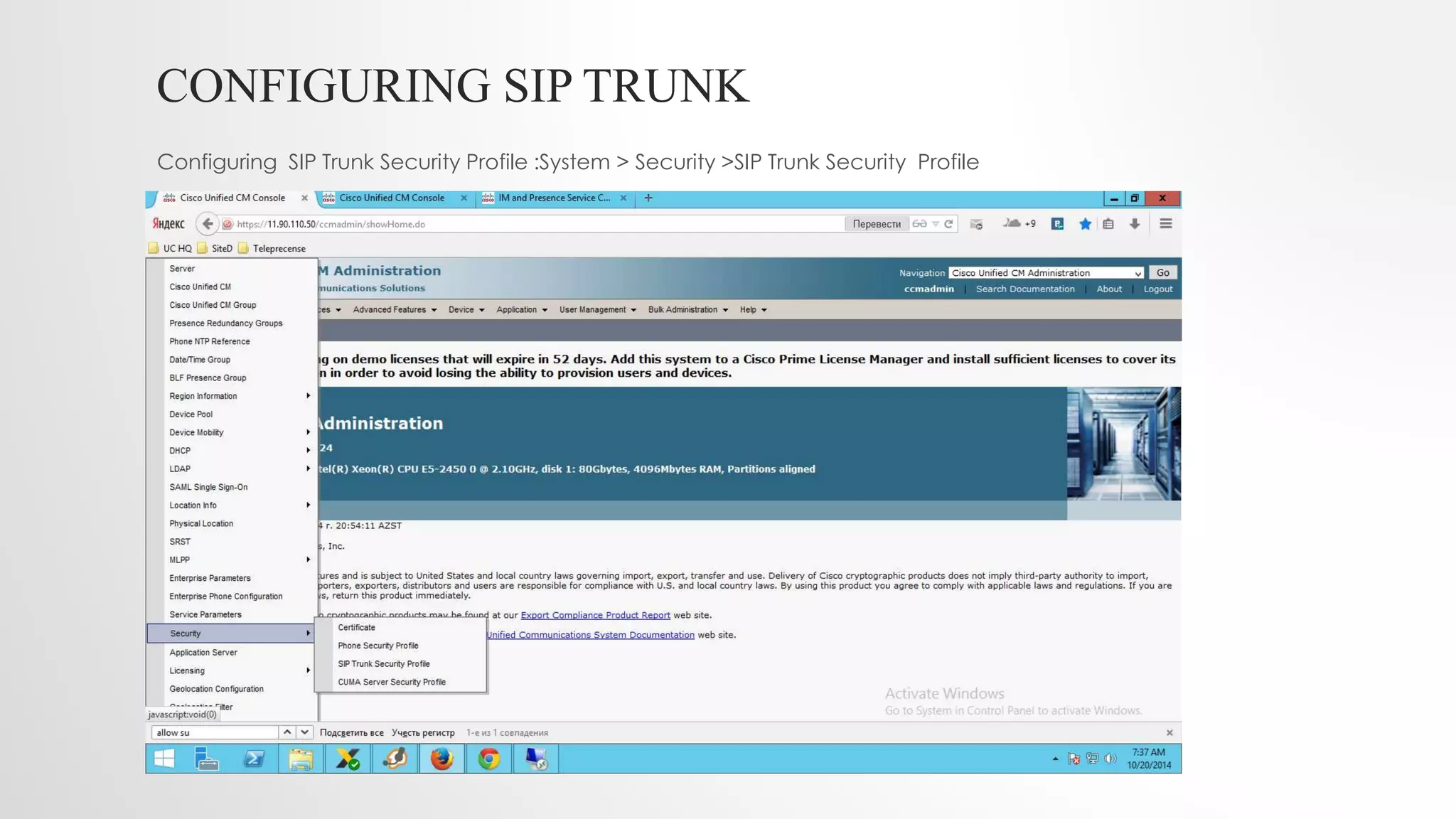Open Search Documentation link
This screenshot has height=819, width=1456.
tap(1025, 289)
